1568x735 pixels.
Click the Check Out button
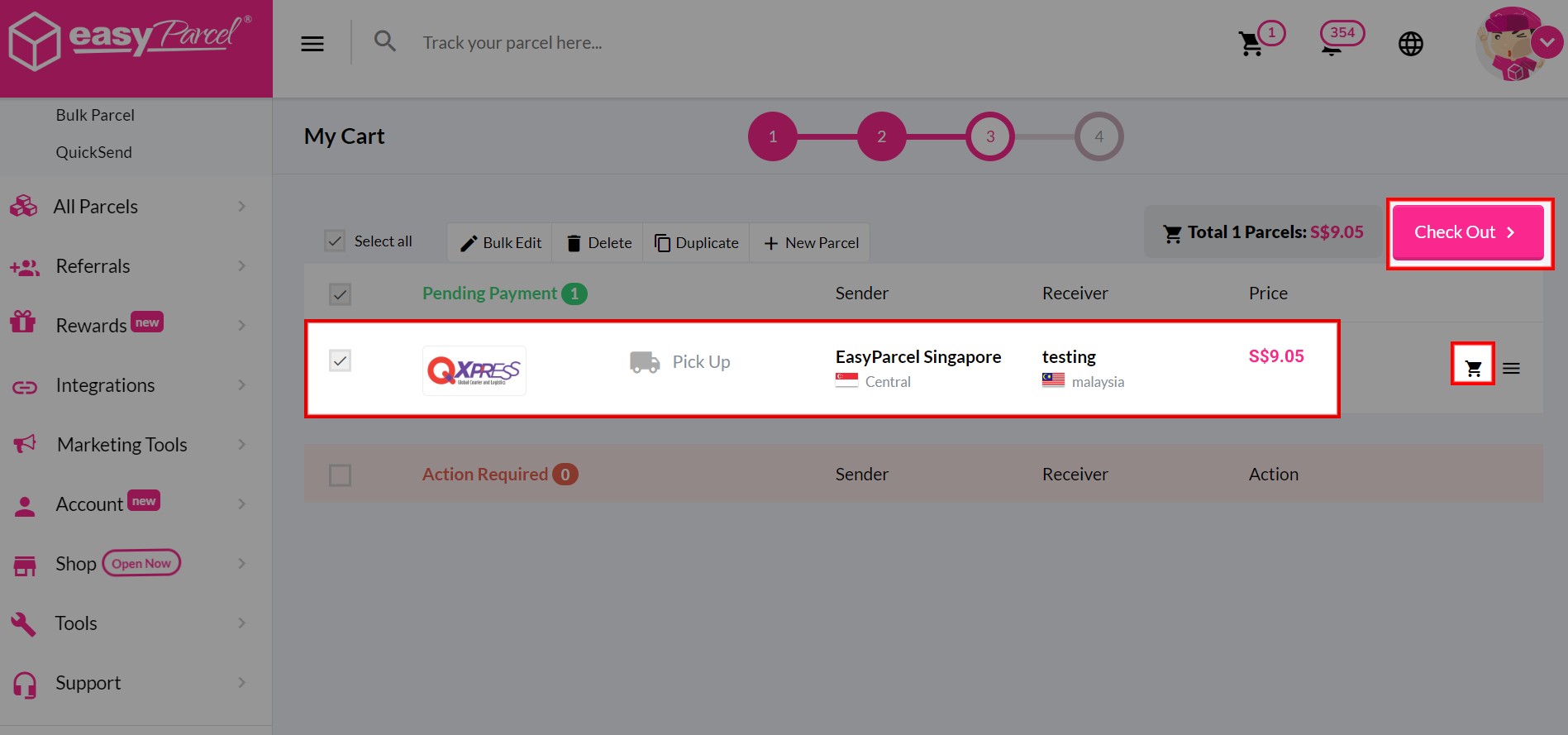pyautogui.click(x=1466, y=232)
